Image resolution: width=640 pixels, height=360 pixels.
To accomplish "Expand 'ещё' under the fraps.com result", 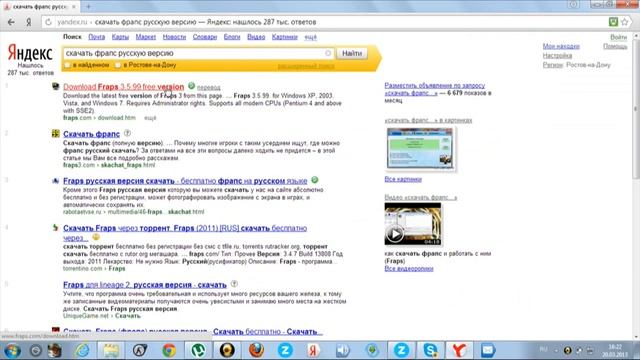I will [150, 118].
